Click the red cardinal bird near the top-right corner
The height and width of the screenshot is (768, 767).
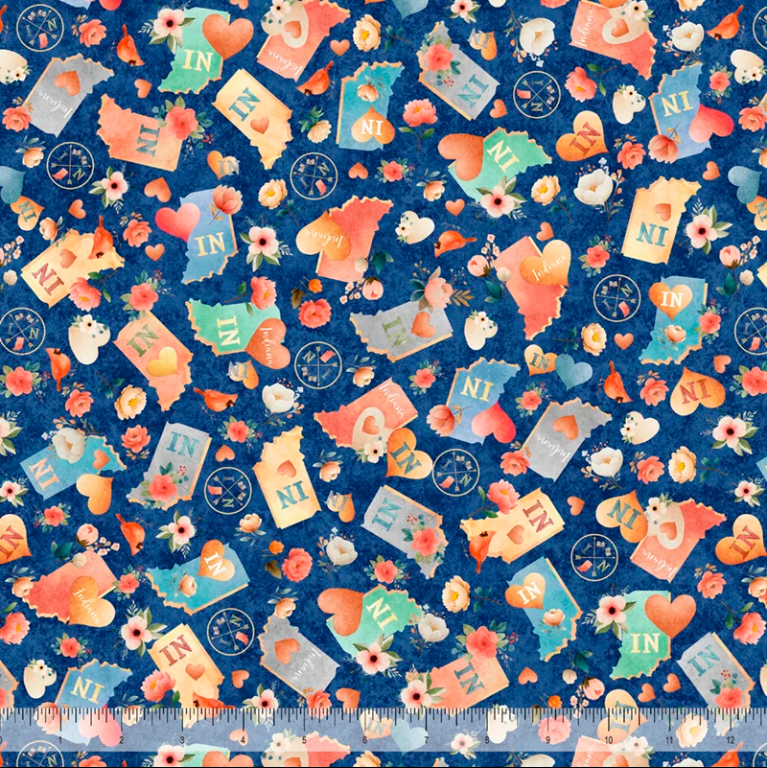click(736, 23)
